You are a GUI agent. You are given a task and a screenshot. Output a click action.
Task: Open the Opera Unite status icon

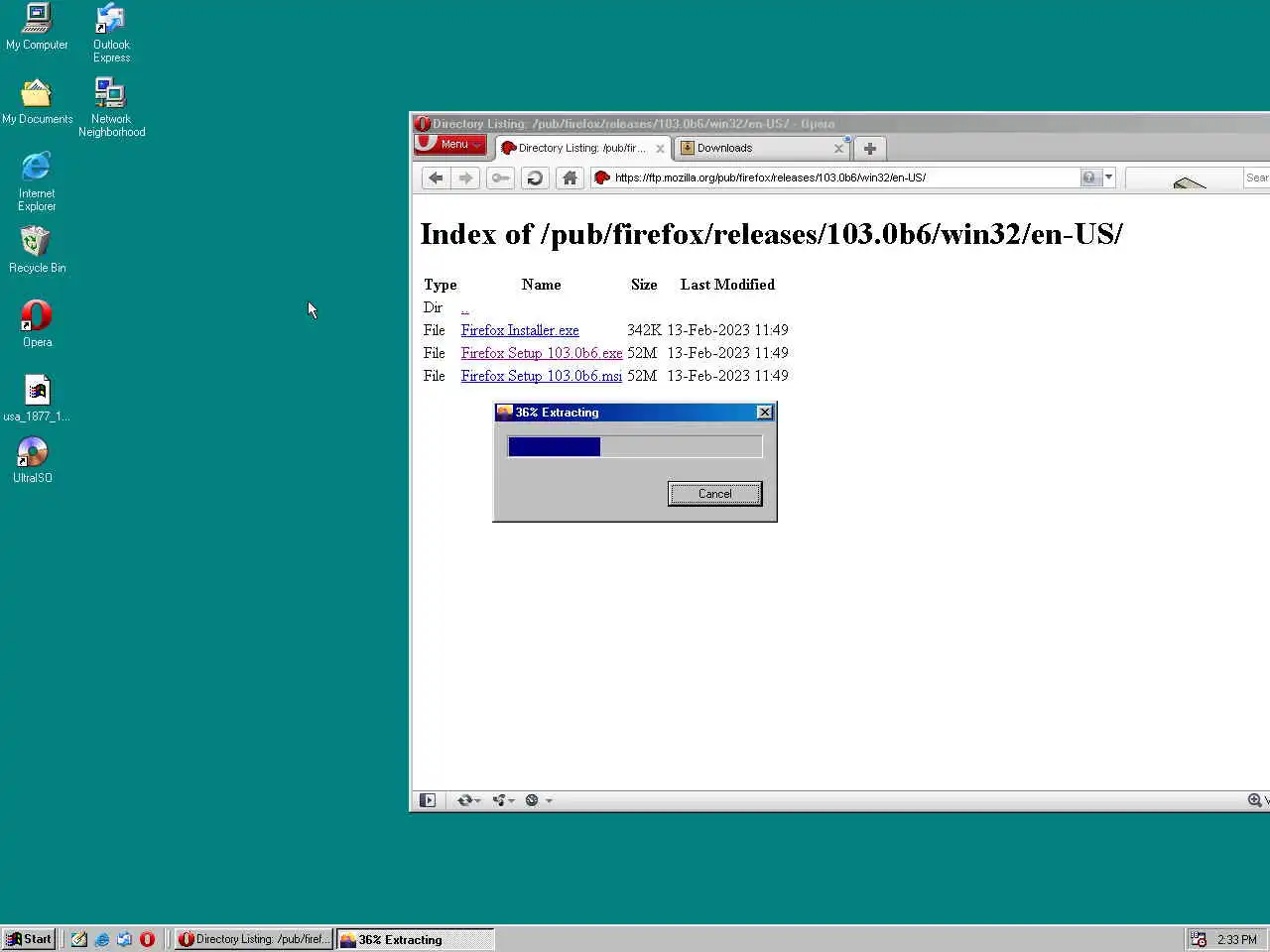point(503,800)
